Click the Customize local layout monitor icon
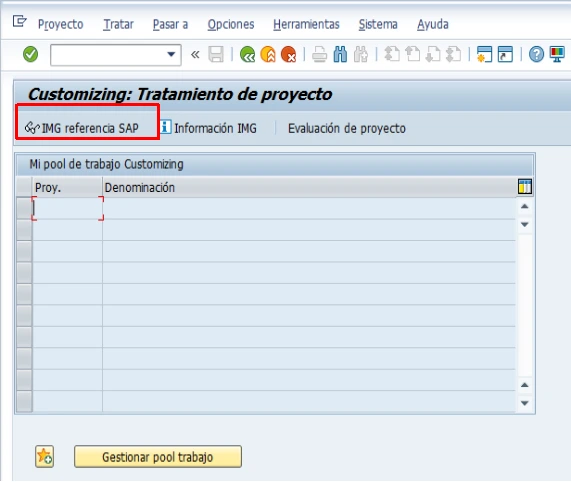This screenshot has width=571, height=482. (x=557, y=55)
